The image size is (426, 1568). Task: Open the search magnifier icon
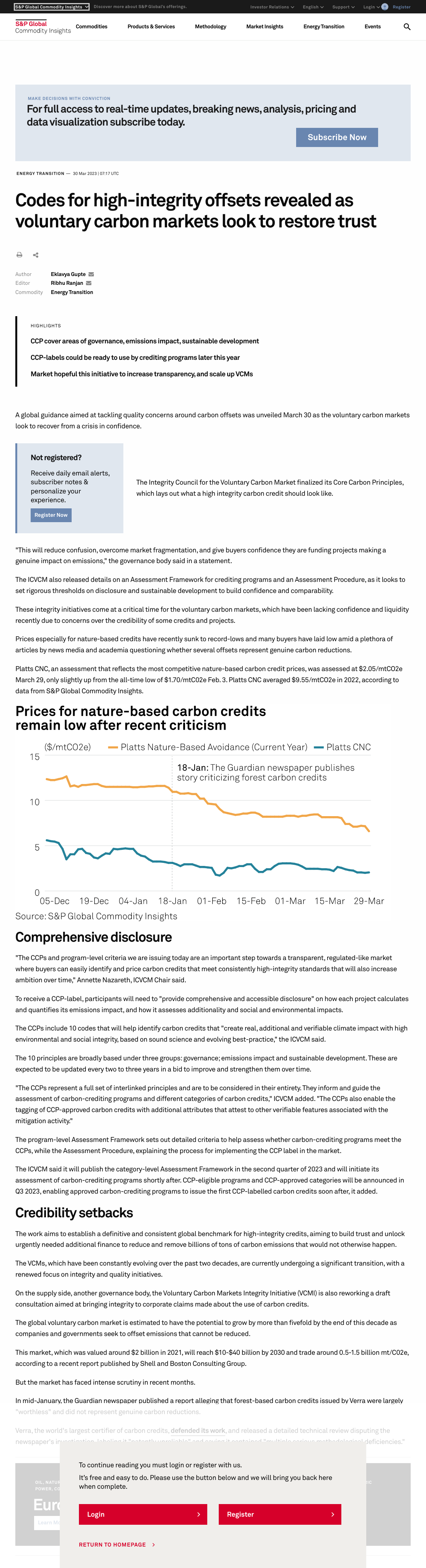(407, 27)
